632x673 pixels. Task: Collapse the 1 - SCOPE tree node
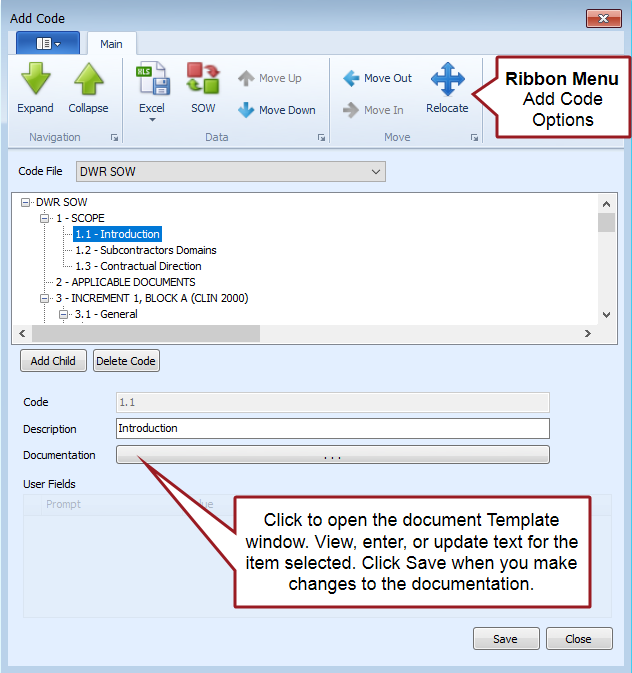(x=44, y=218)
